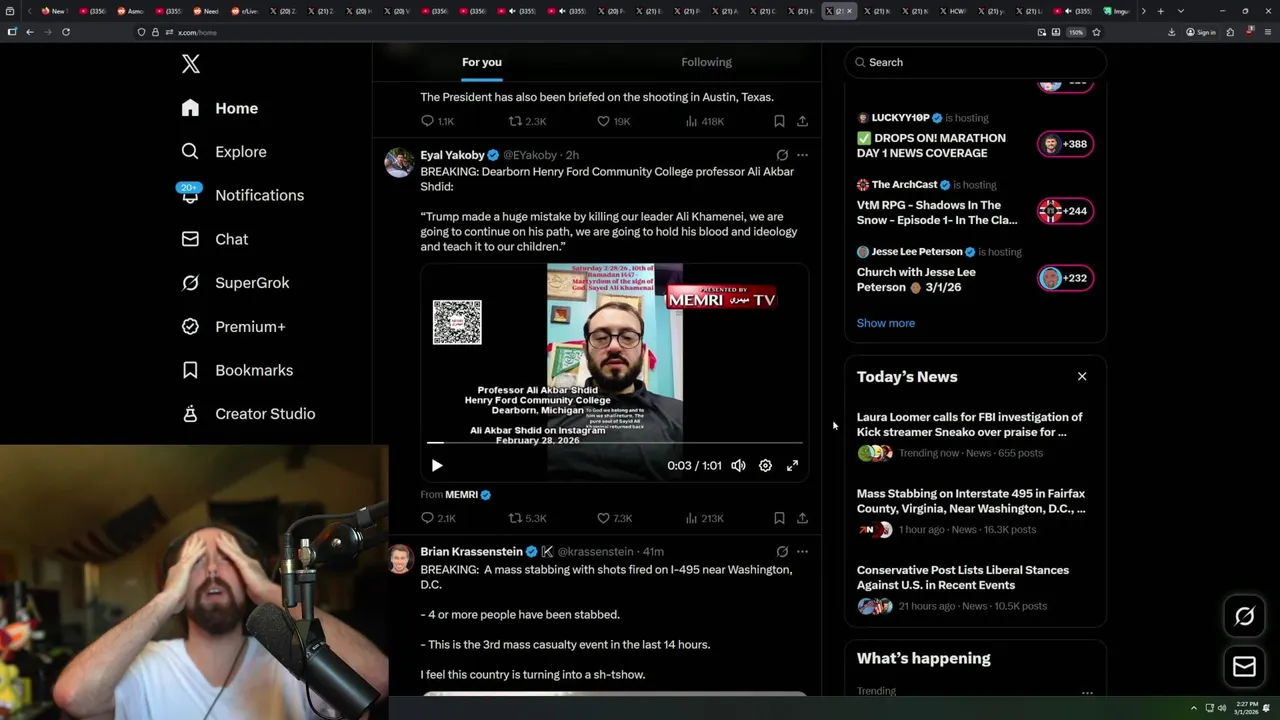The image size is (1280, 720).
Task: Open more options on Brian Krassenstein's post
Action: pyautogui.click(x=802, y=551)
